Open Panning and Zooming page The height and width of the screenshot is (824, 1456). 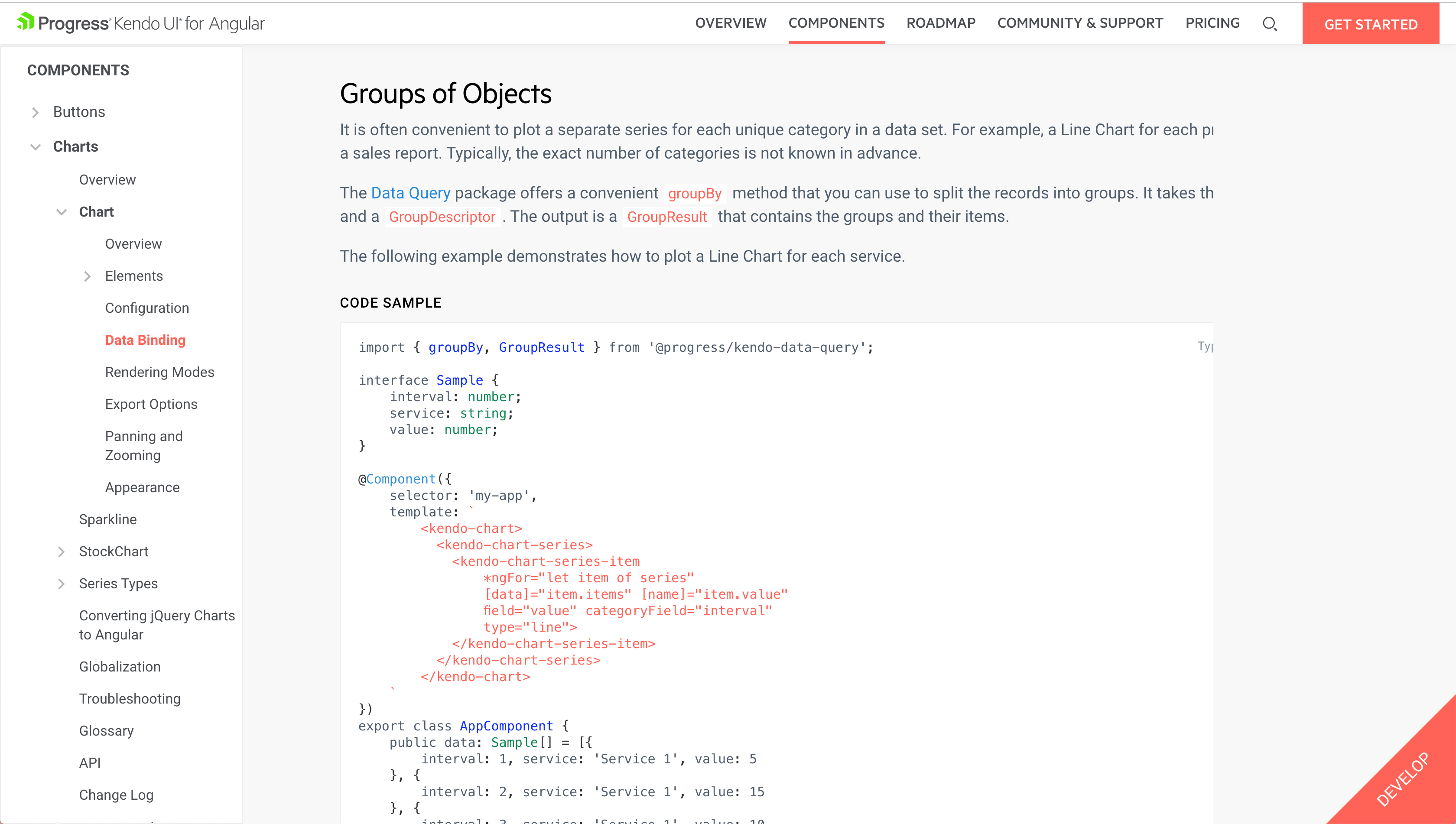(144, 446)
